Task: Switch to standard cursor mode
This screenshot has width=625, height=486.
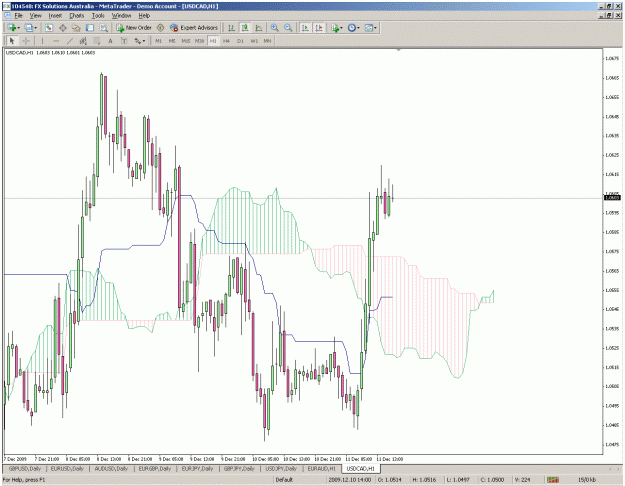Action: point(12,41)
